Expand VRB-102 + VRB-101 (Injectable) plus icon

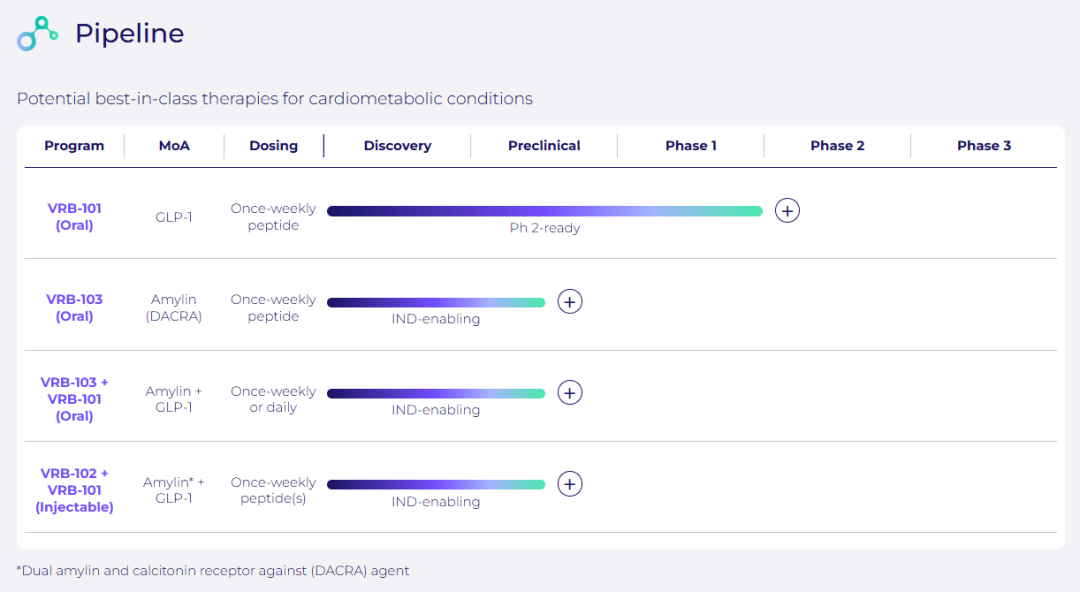tap(570, 484)
